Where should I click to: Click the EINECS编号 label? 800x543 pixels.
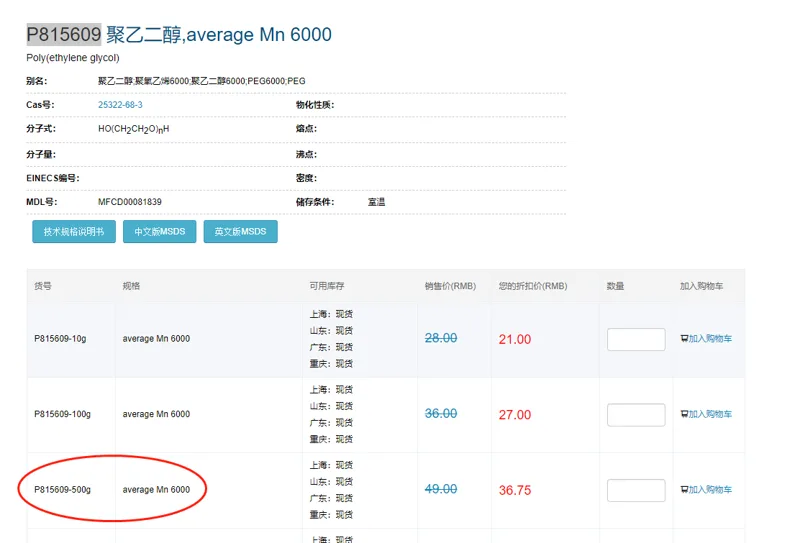[x=53, y=178]
